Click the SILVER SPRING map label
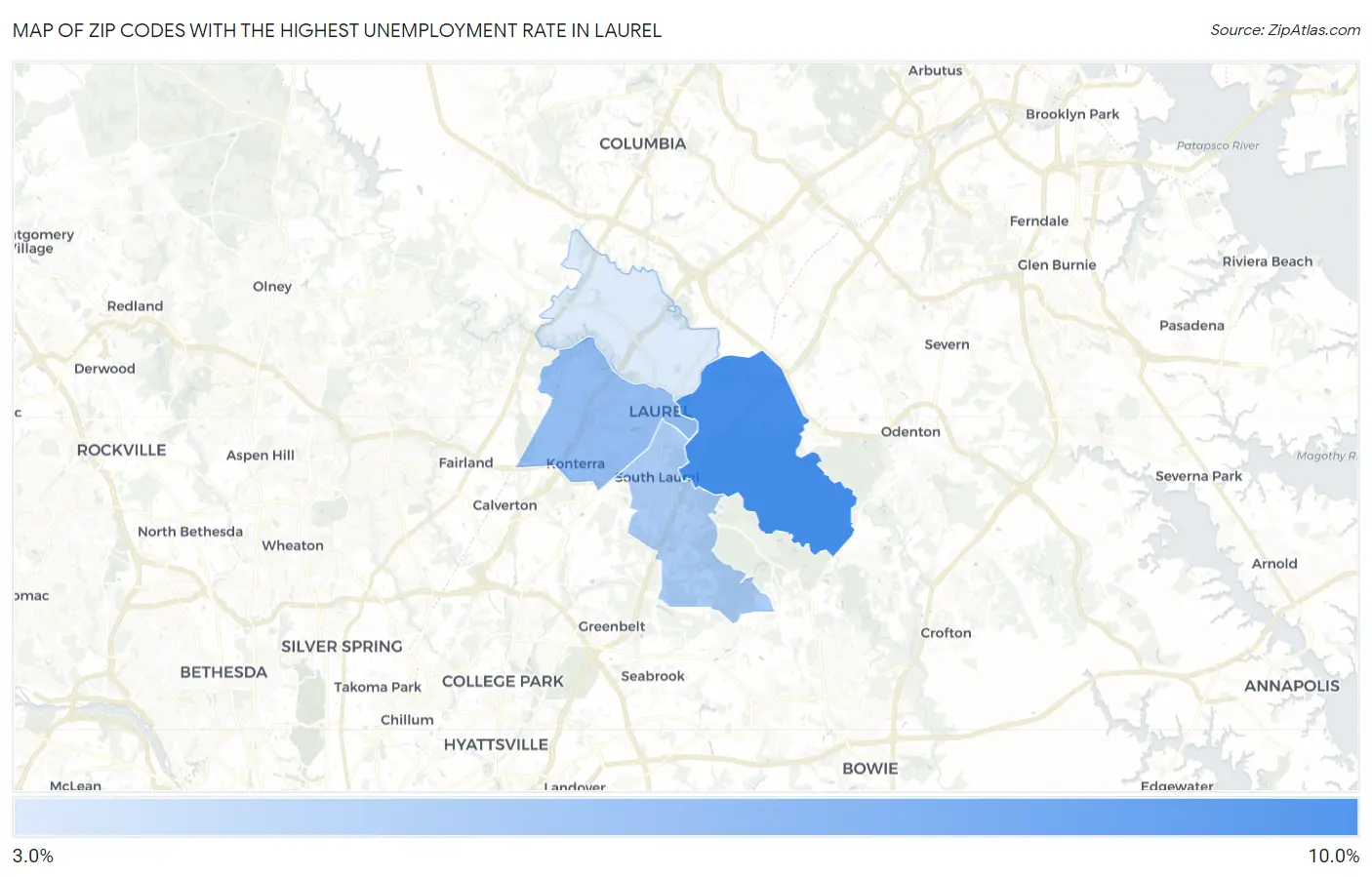Screen dimensions: 1372x877 pyautogui.click(x=342, y=646)
